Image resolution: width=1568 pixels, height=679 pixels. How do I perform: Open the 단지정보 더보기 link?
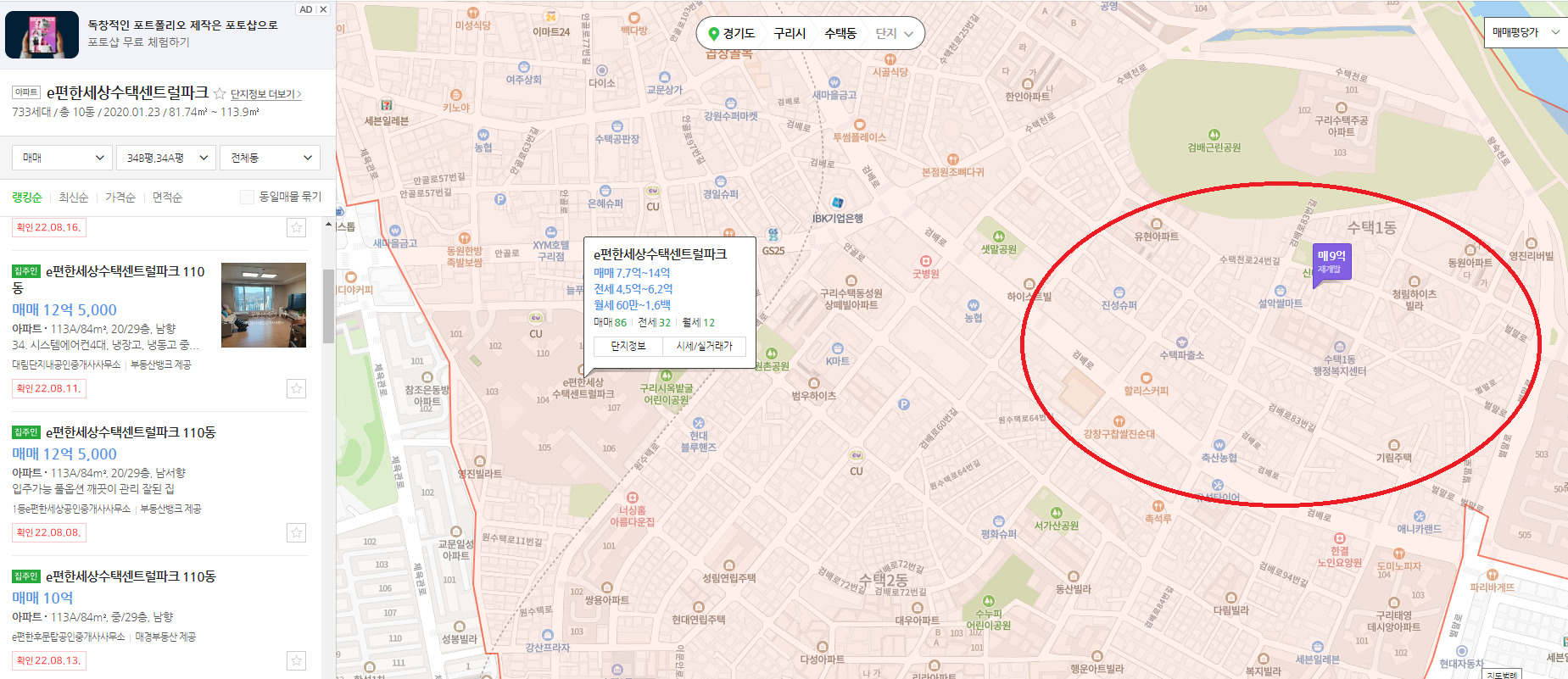click(266, 94)
